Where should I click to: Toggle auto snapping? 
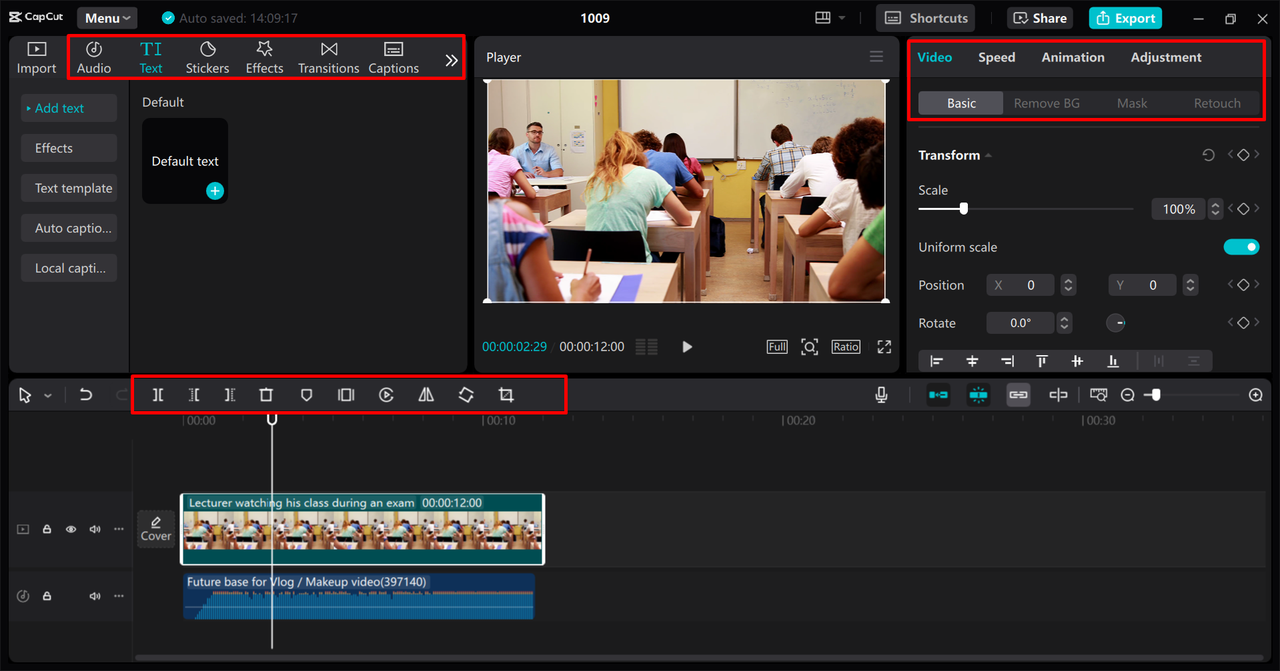coord(978,395)
